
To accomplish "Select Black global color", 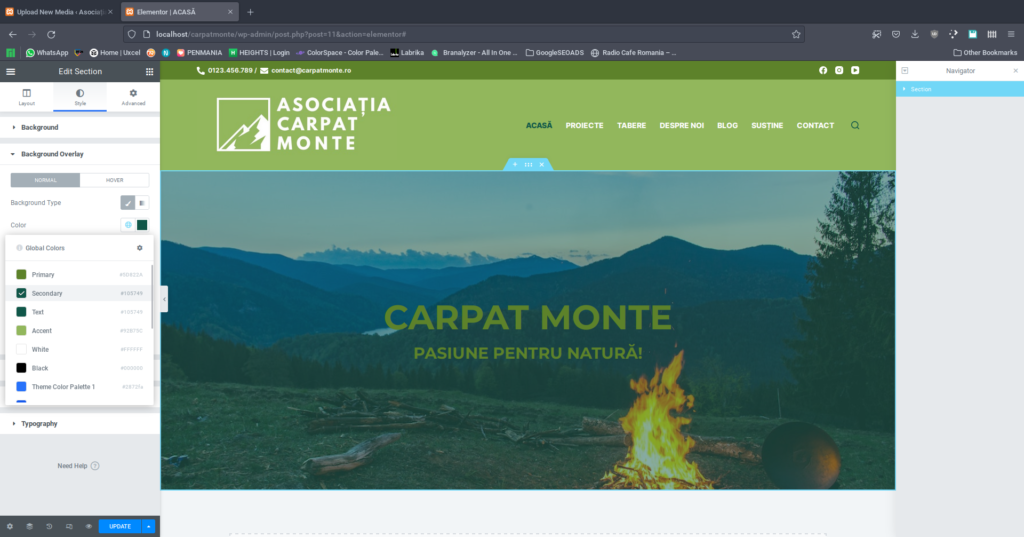I will 79,368.
